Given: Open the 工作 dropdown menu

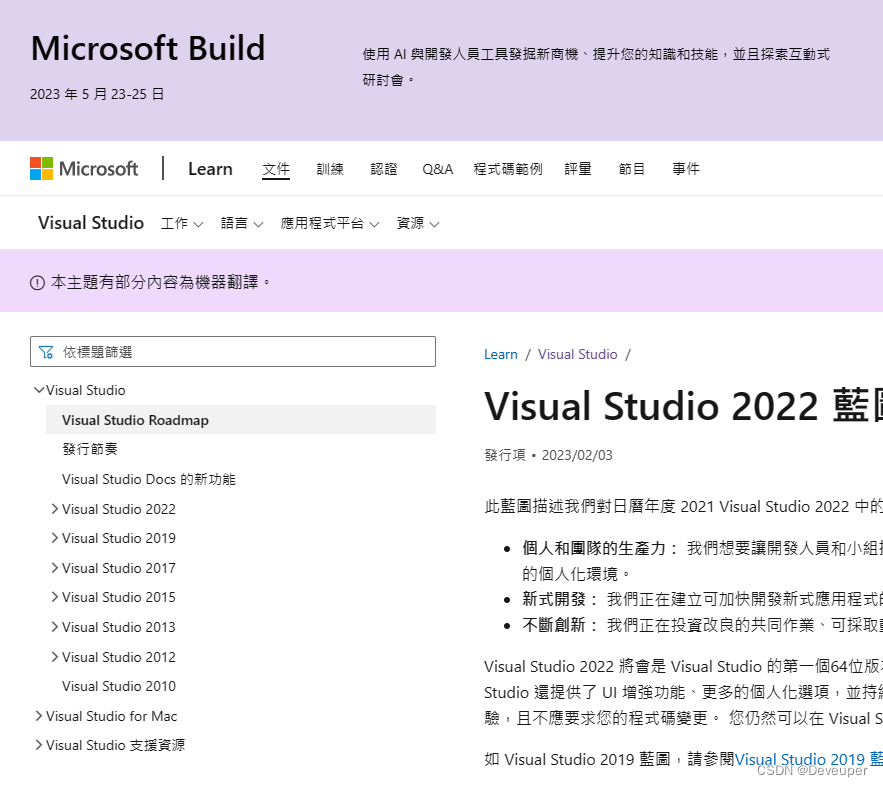Looking at the screenshot, I should (181, 223).
